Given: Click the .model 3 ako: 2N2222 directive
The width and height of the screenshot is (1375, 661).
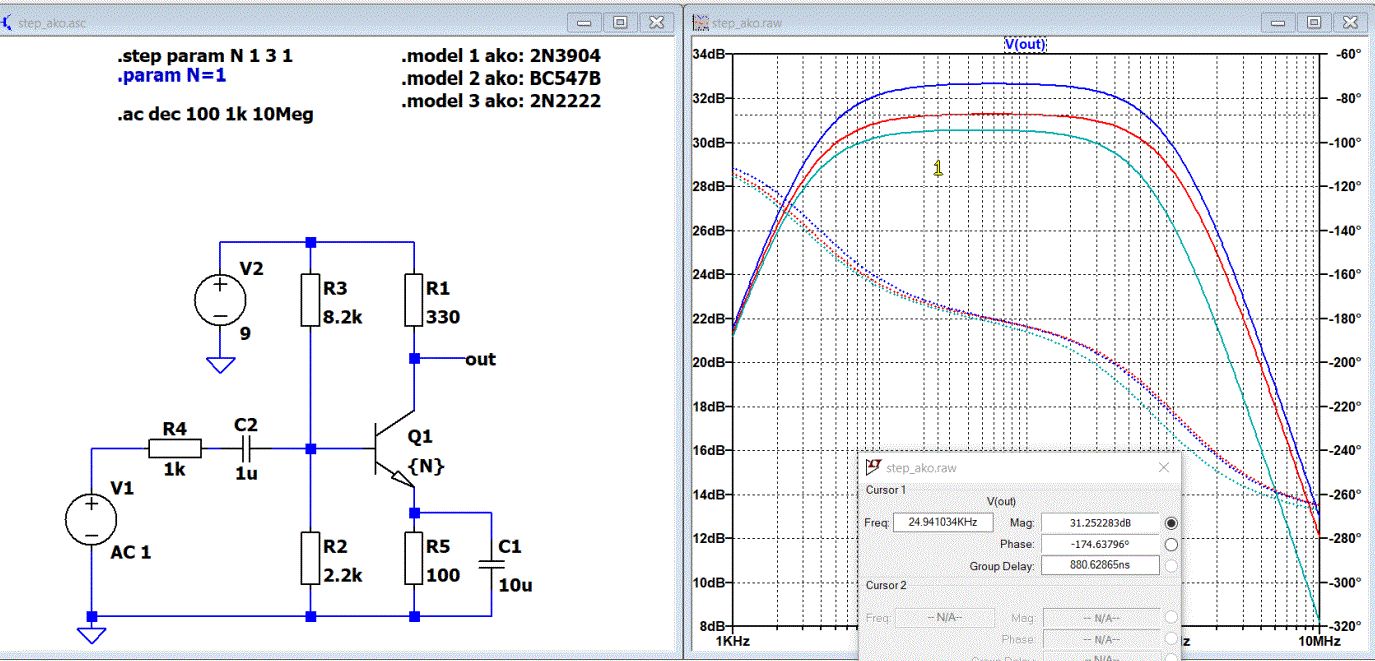Looking at the screenshot, I should pos(501,101).
